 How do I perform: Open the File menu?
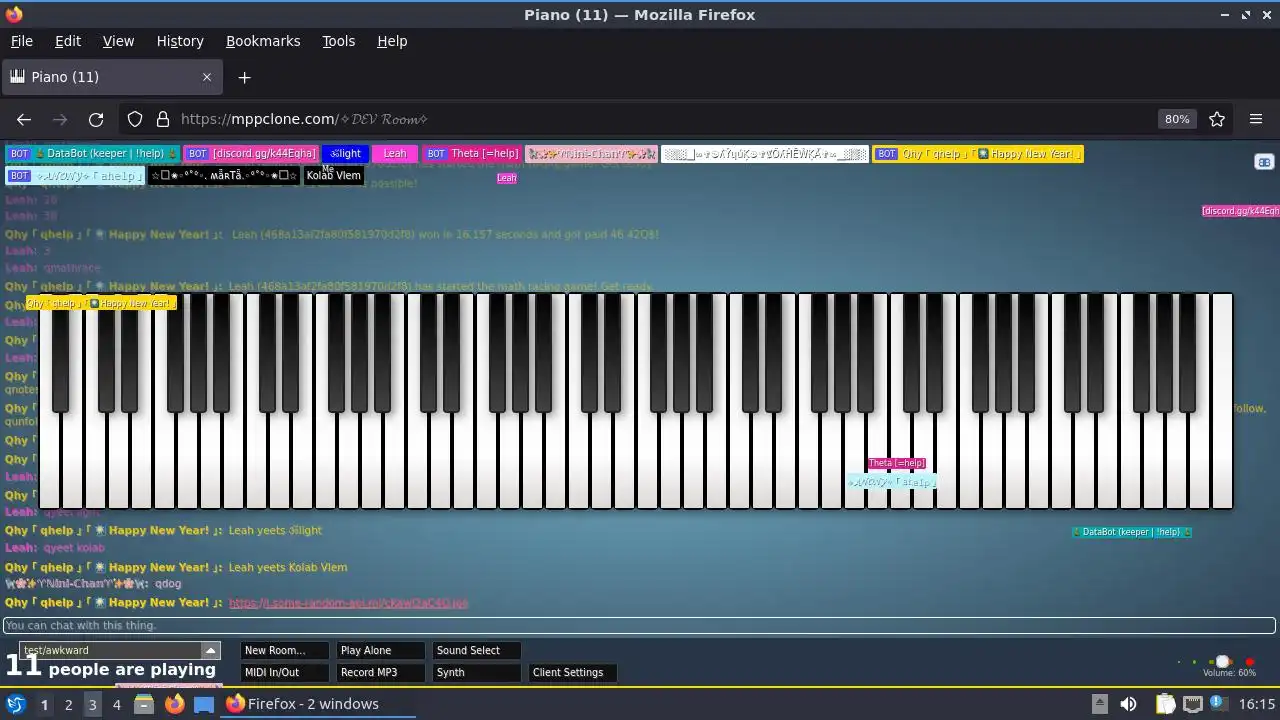point(22,41)
